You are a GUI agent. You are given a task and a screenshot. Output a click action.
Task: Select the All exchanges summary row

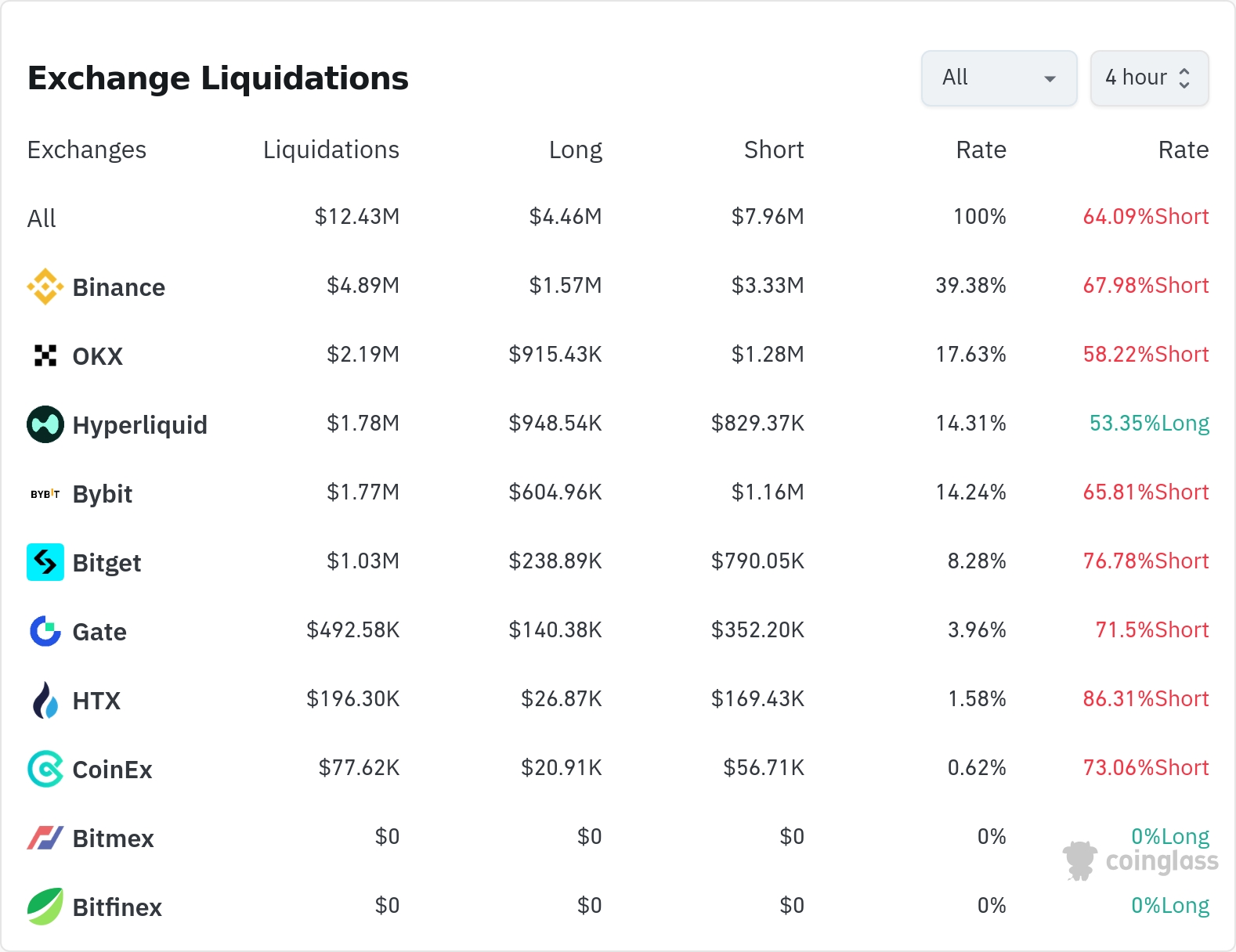(42, 218)
